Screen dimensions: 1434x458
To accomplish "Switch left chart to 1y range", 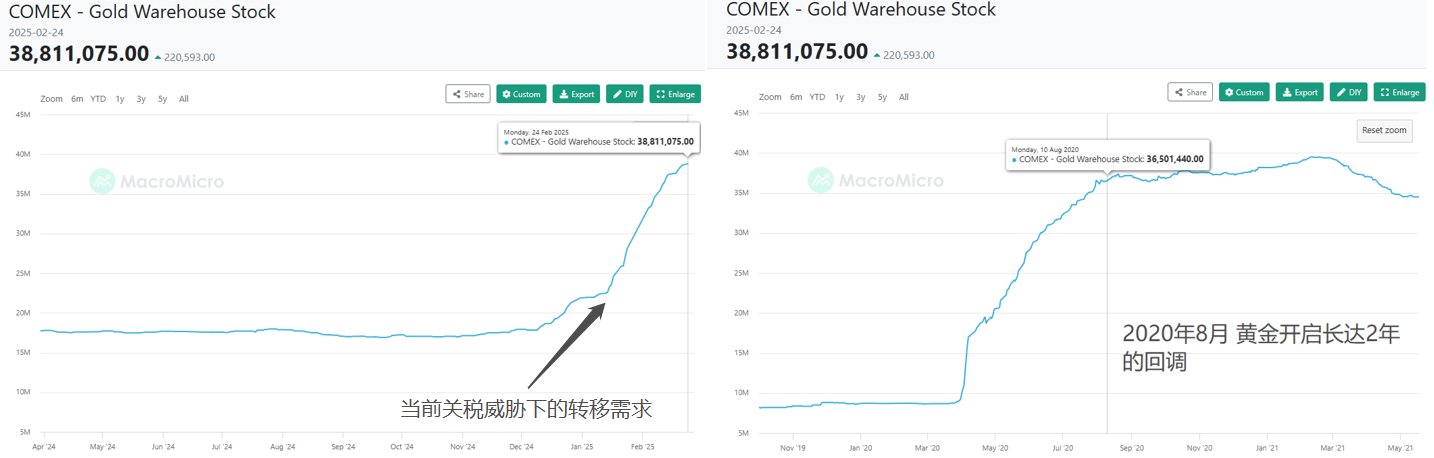I will (120, 99).
